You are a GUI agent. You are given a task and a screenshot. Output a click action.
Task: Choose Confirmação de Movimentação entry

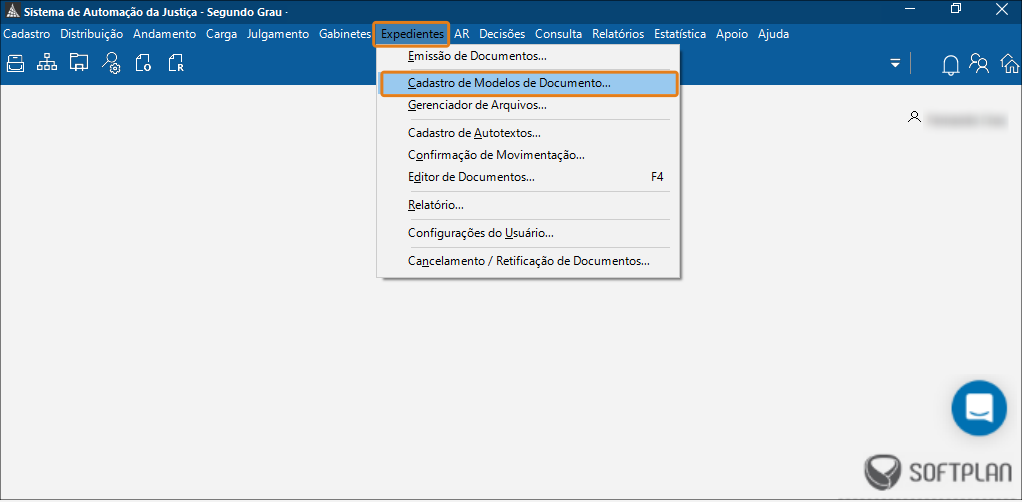(x=529, y=155)
